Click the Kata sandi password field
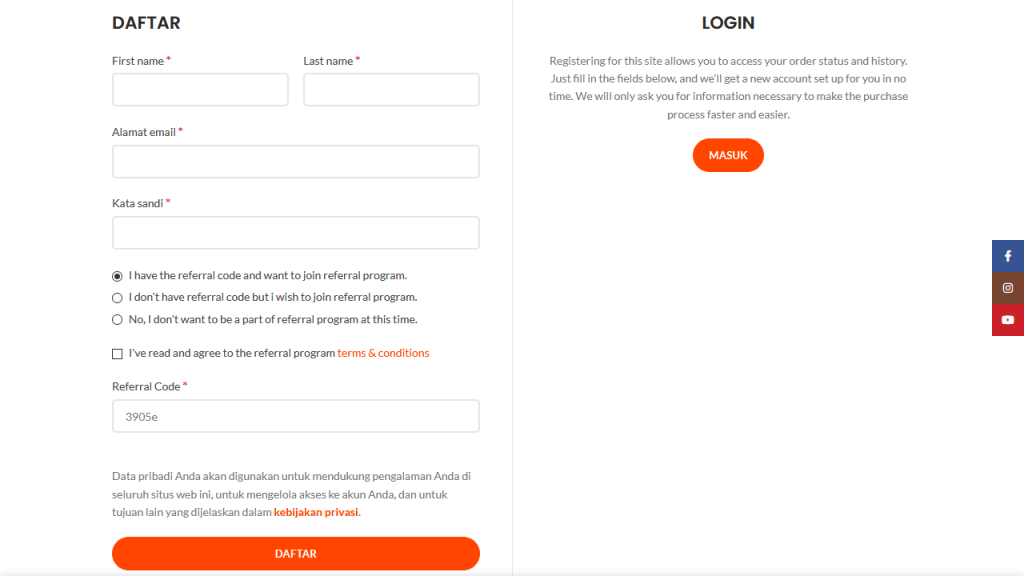 [295, 233]
